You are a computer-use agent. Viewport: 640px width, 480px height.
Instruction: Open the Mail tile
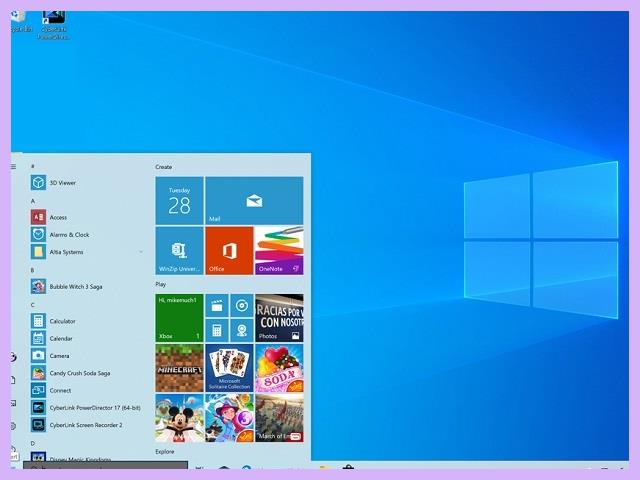click(254, 200)
